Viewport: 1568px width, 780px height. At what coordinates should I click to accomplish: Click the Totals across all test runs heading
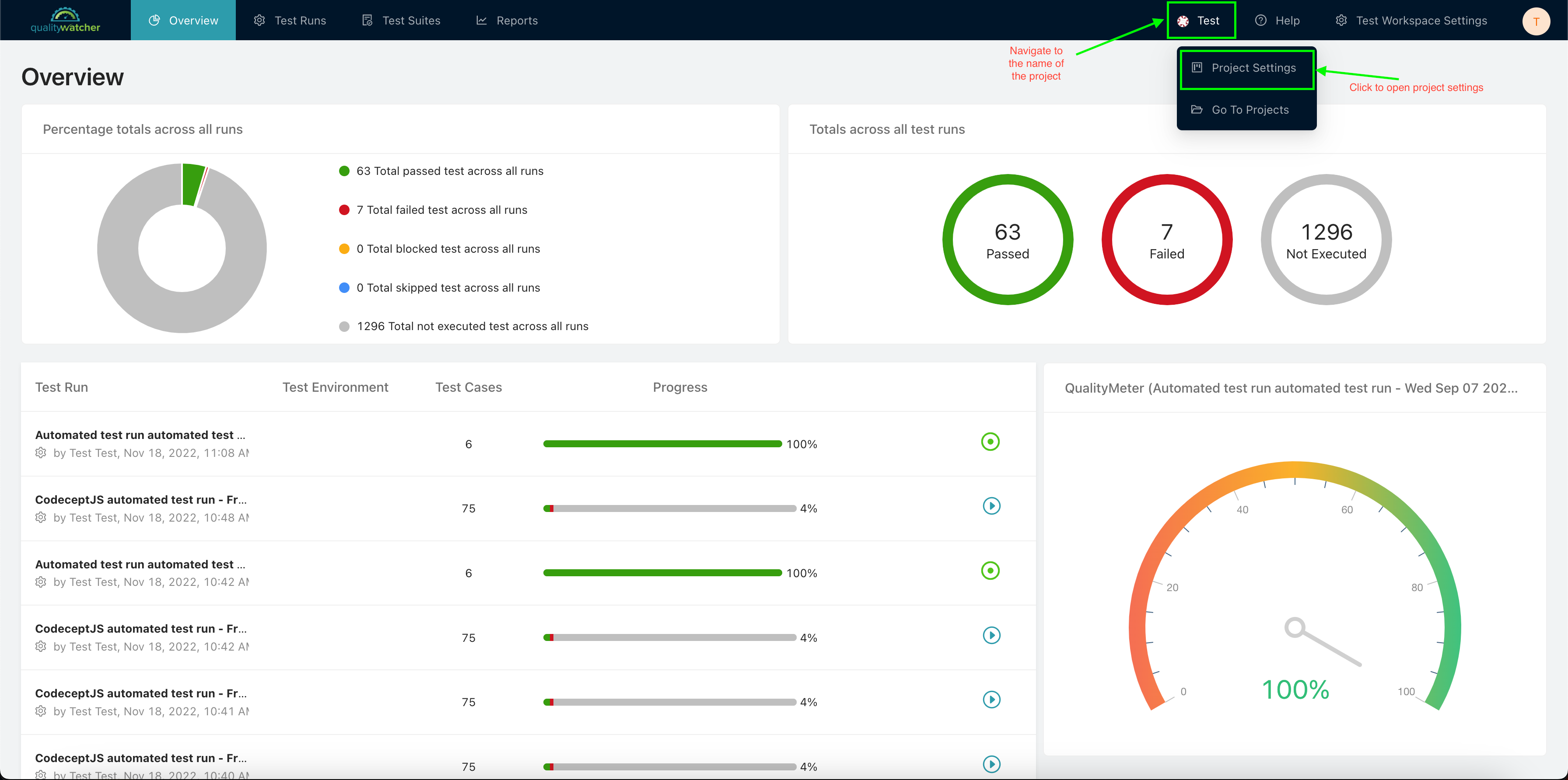(x=887, y=129)
